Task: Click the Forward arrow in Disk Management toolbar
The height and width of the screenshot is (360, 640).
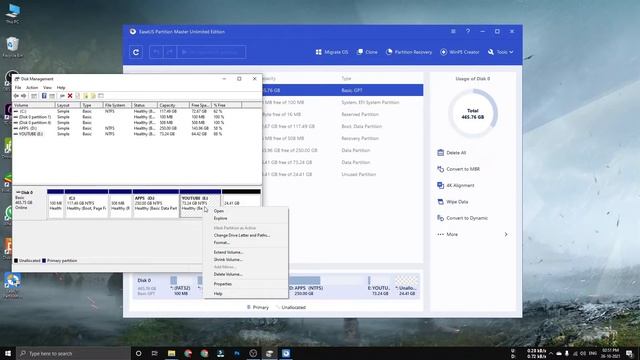Action: click(x=24, y=96)
